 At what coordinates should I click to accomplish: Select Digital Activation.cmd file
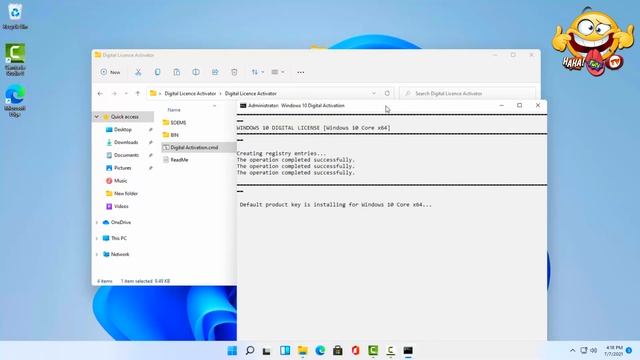pyautogui.click(x=194, y=147)
